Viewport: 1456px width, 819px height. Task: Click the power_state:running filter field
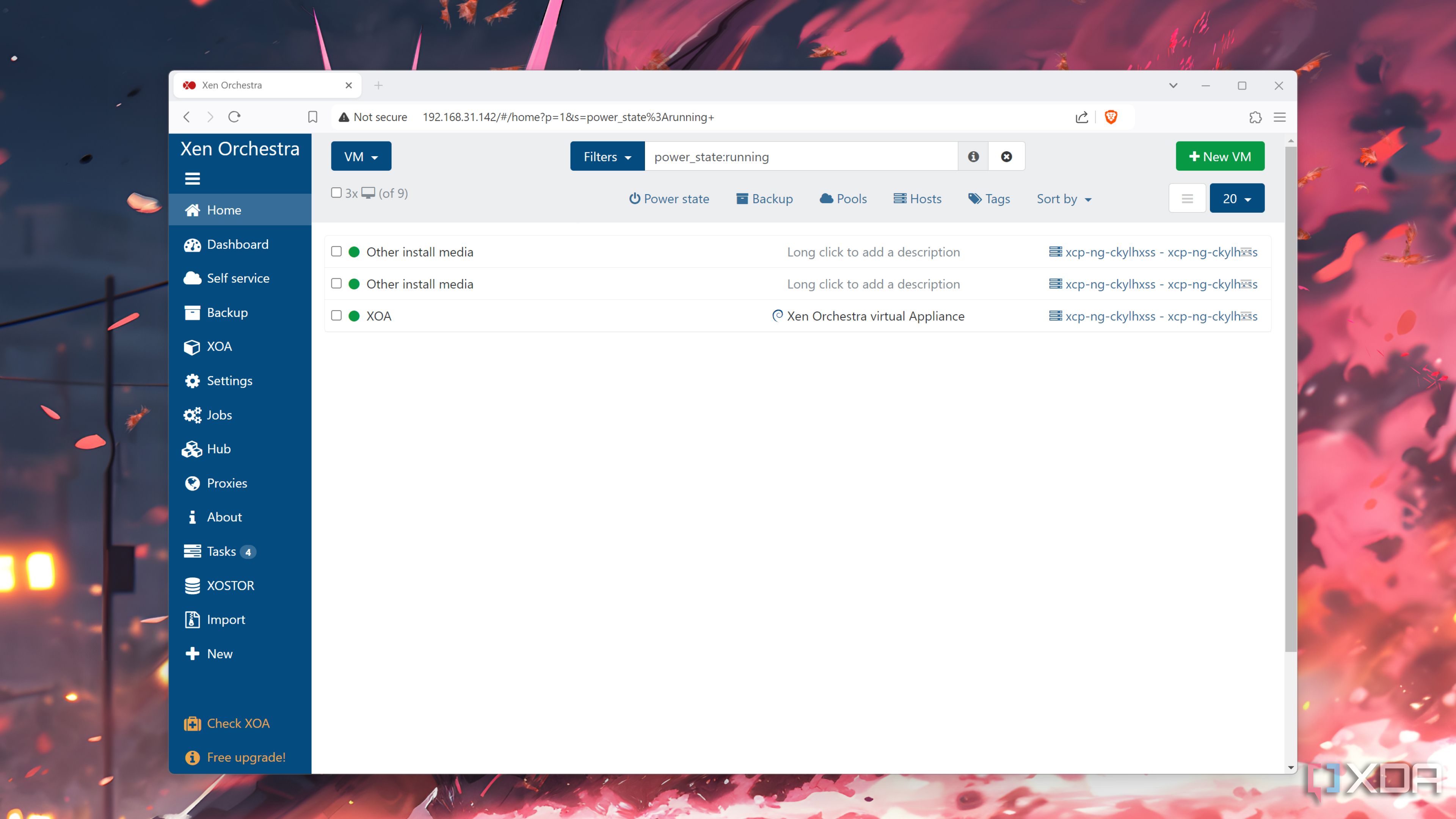click(801, 157)
